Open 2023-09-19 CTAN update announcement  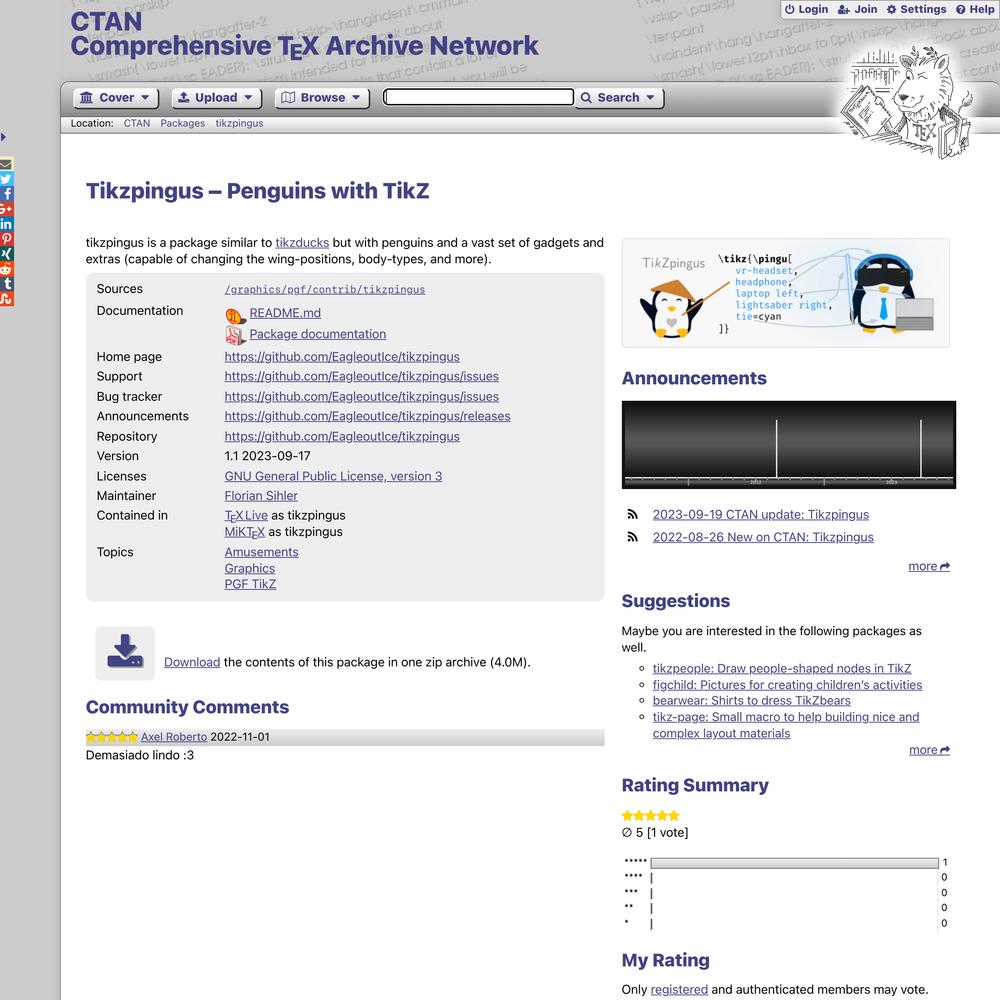tap(761, 515)
